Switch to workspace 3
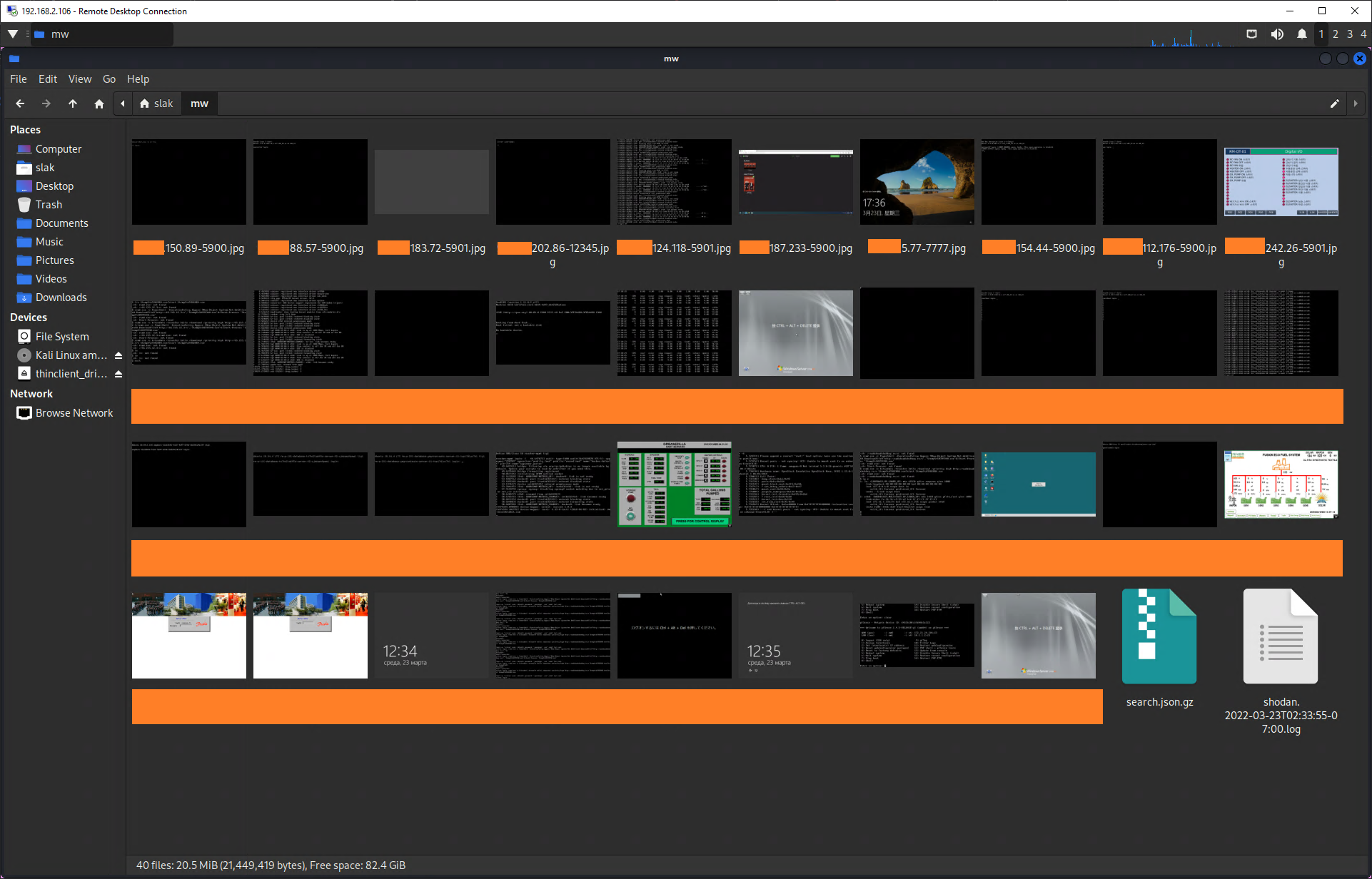Image resolution: width=1372 pixels, height=879 pixels. tap(1349, 34)
